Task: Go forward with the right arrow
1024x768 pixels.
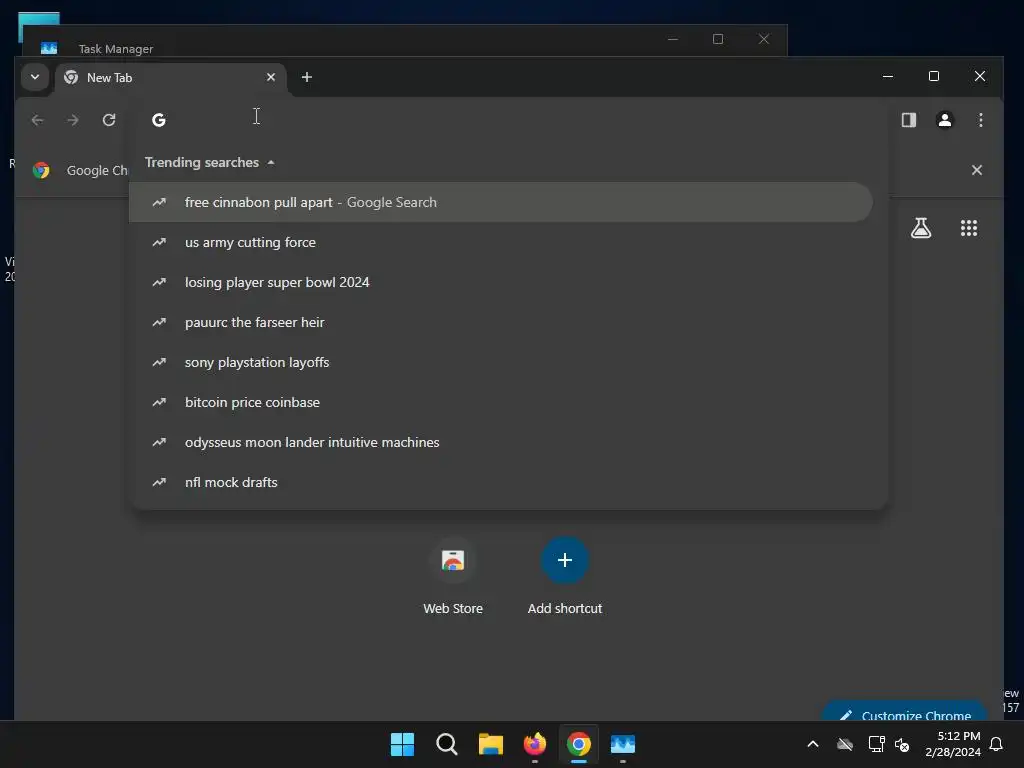Action: point(73,120)
